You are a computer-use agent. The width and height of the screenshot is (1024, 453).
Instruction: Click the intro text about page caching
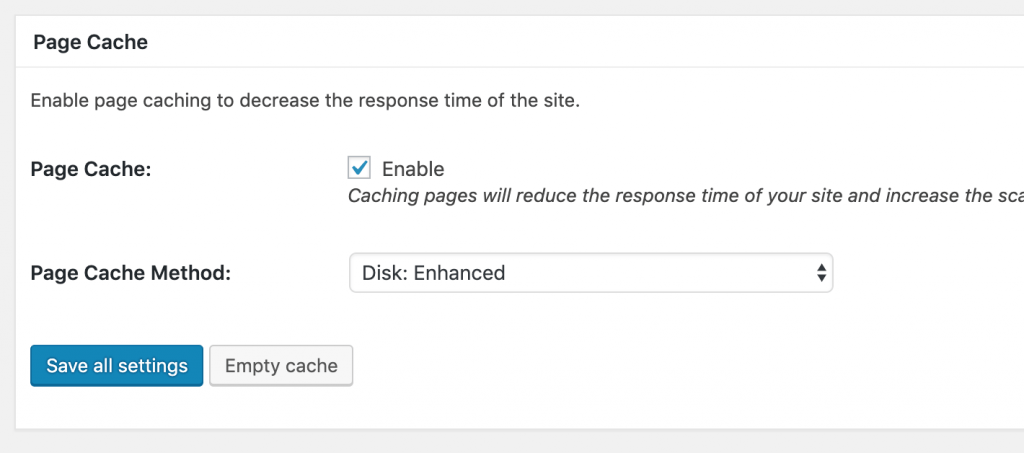(x=306, y=102)
